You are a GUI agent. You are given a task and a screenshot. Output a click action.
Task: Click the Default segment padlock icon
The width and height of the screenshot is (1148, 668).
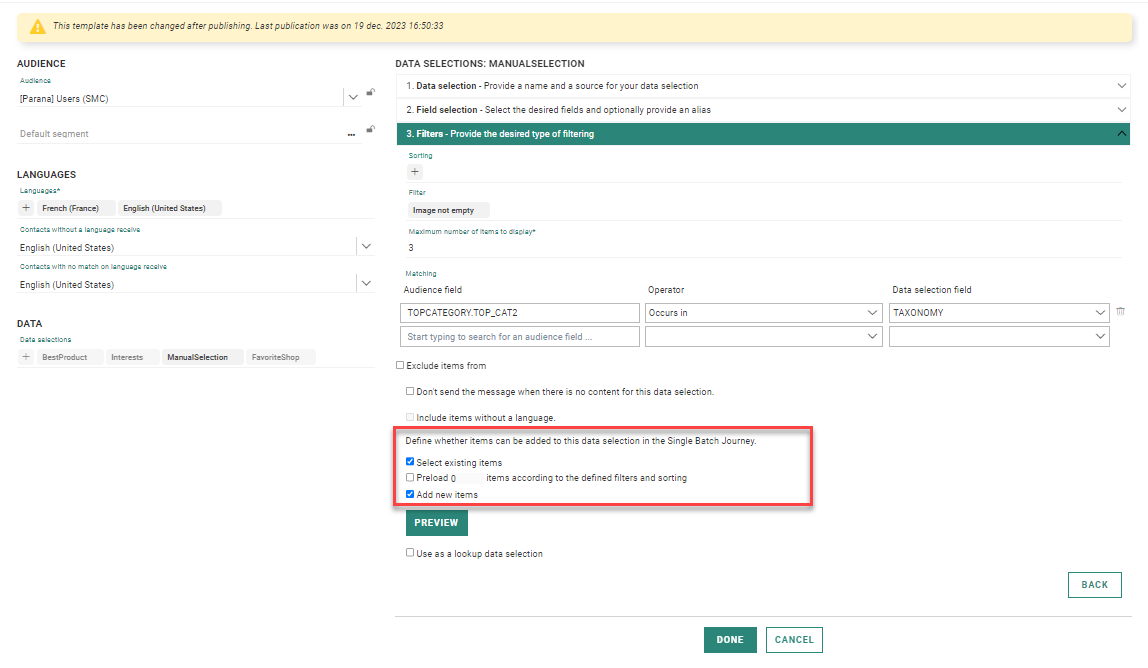click(x=370, y=129)
